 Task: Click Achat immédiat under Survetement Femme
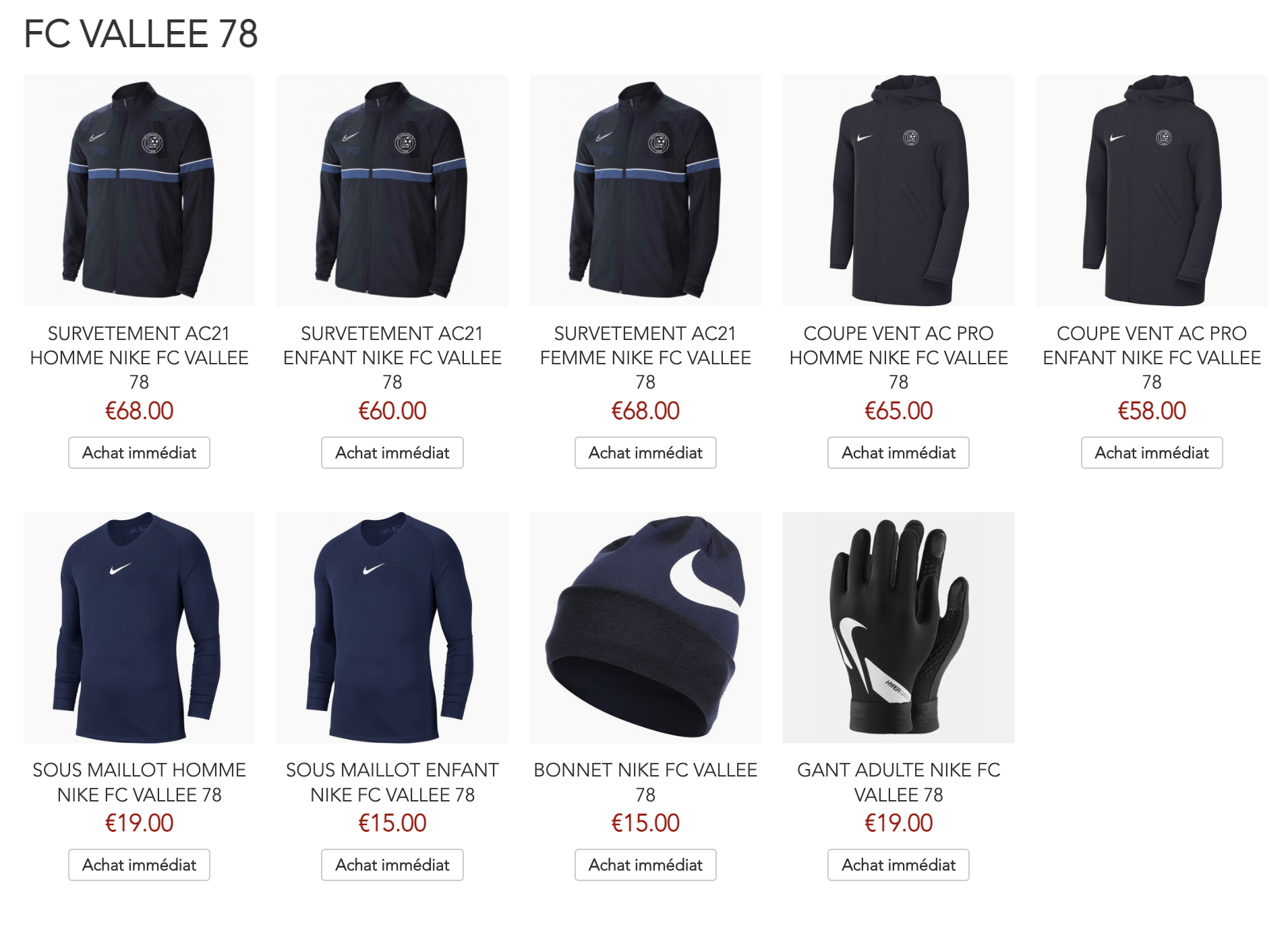coord(645,453)
